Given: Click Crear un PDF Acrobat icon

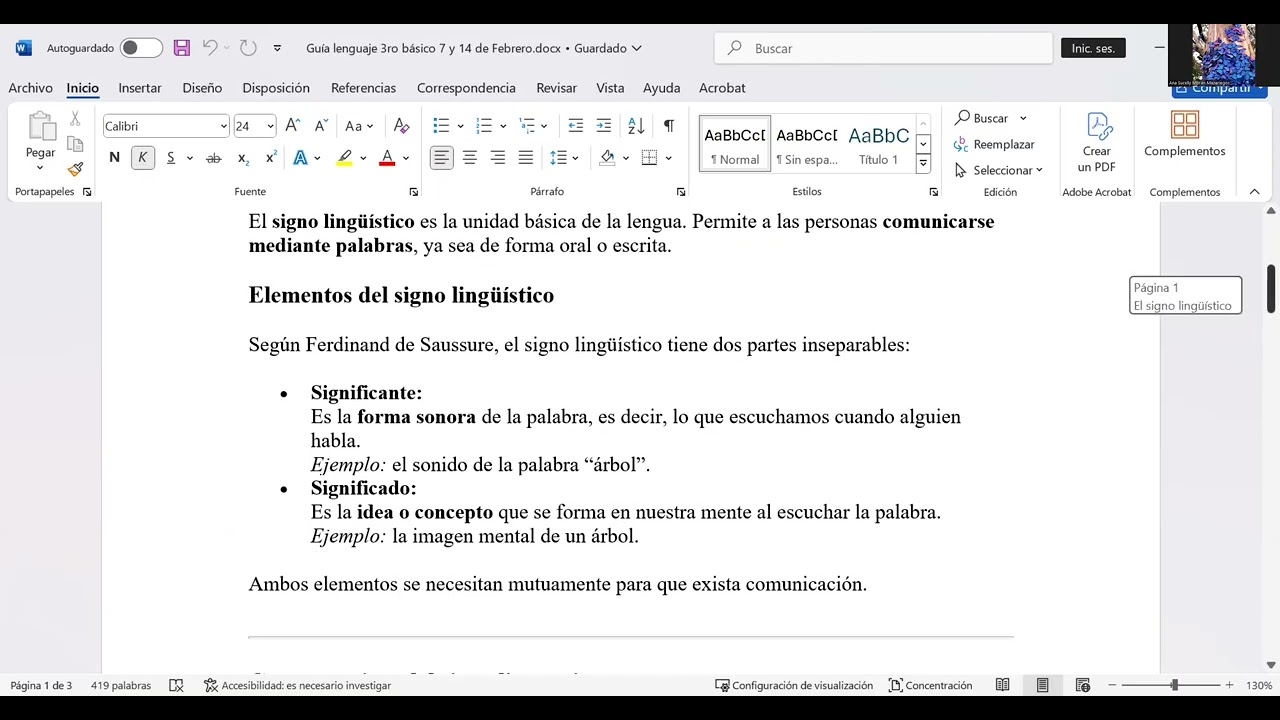Looking at the screenshot, I should tap(1097, 143).
